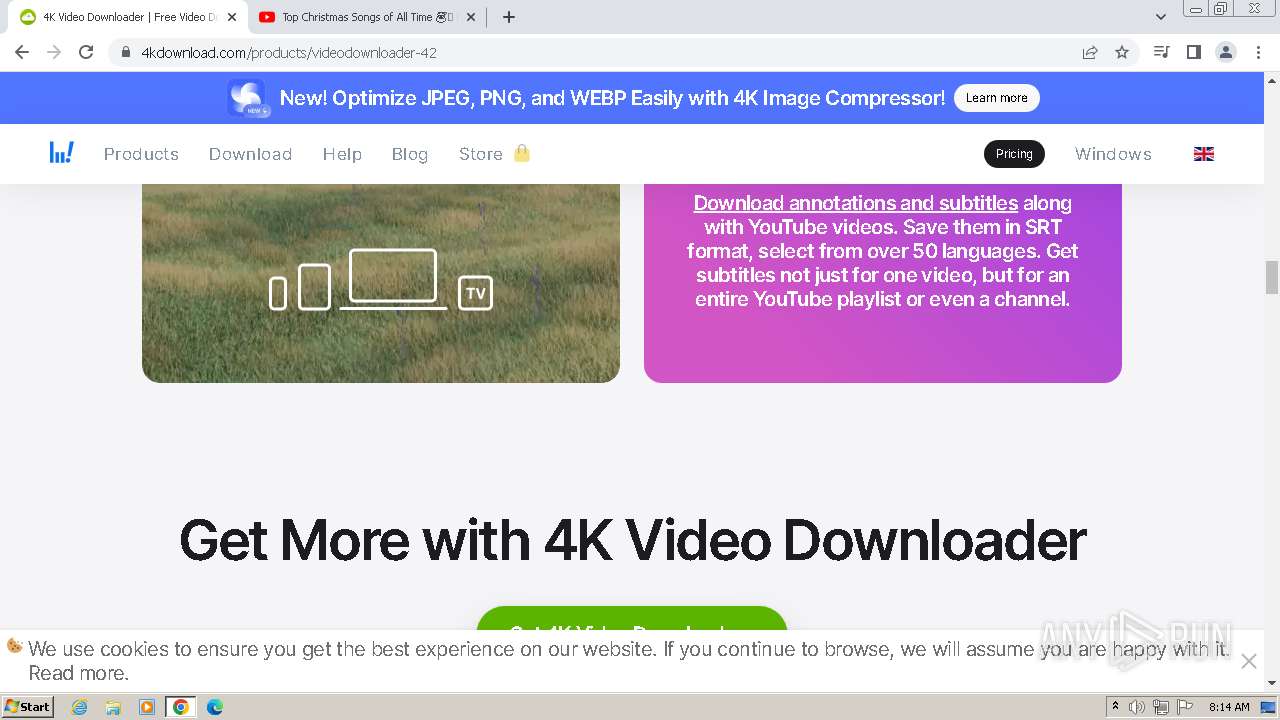1280x720 pixels.
Task: Open Download annotations and subtitles link
Action: pyautogui.click(x=856, y=203)
